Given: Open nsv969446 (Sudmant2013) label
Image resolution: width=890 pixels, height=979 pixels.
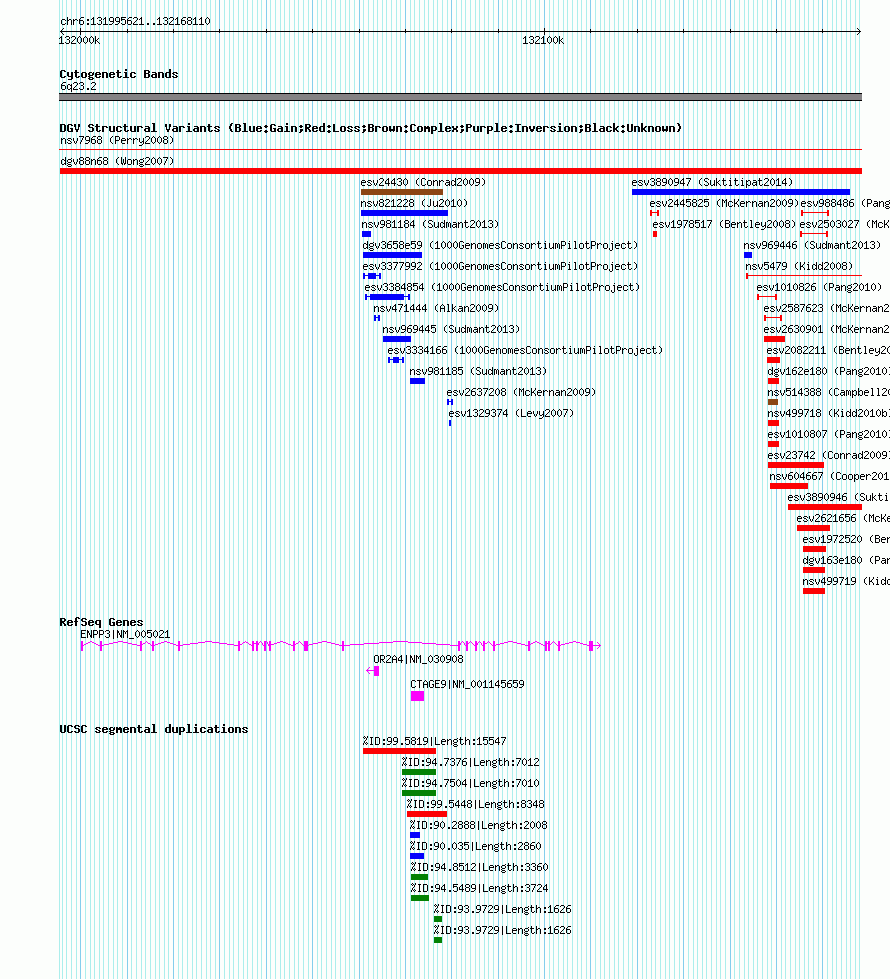Looking at the screenshot, I should [x=812, y=245].
